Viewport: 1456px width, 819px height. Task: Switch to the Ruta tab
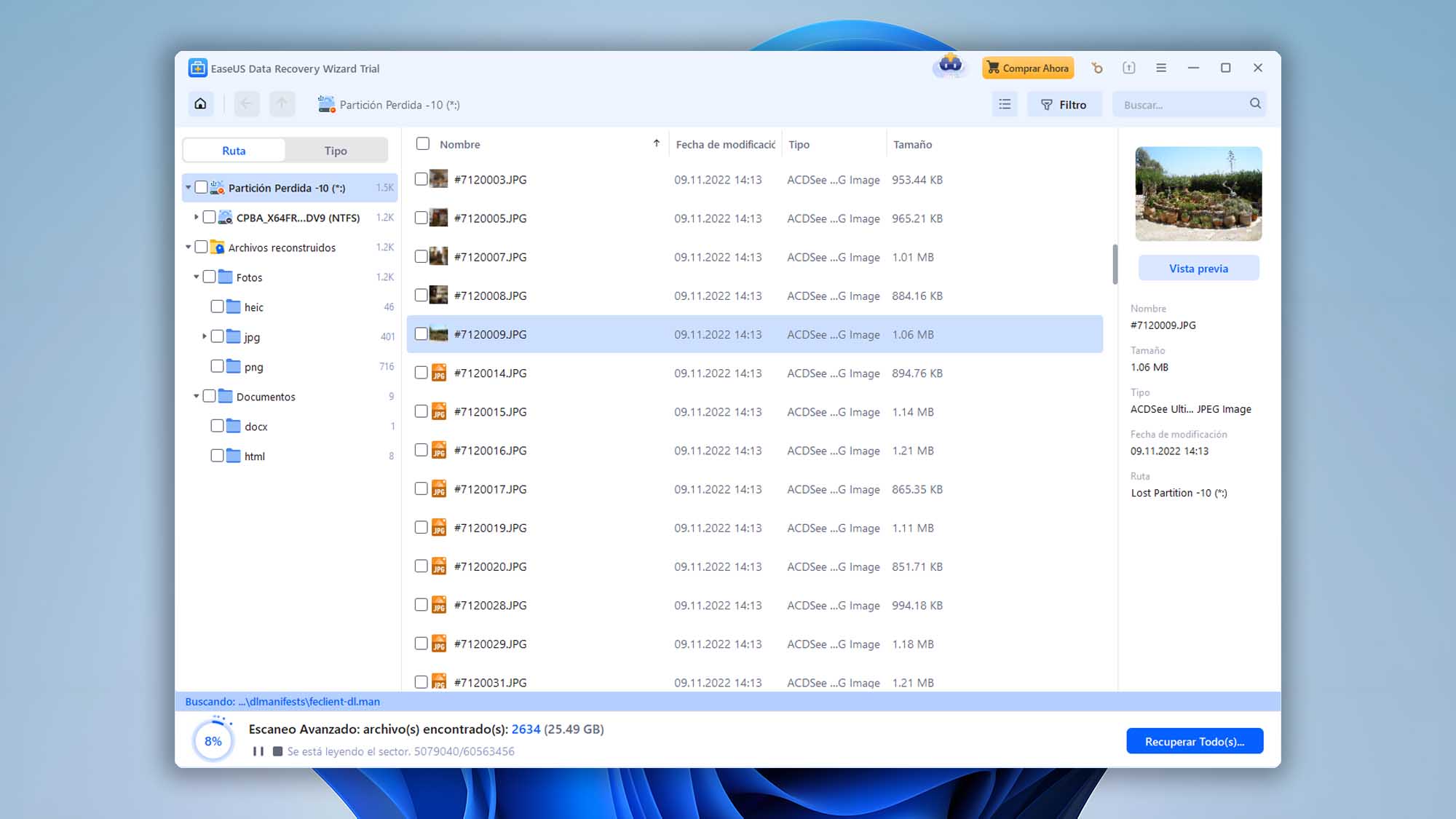[234, 150]
